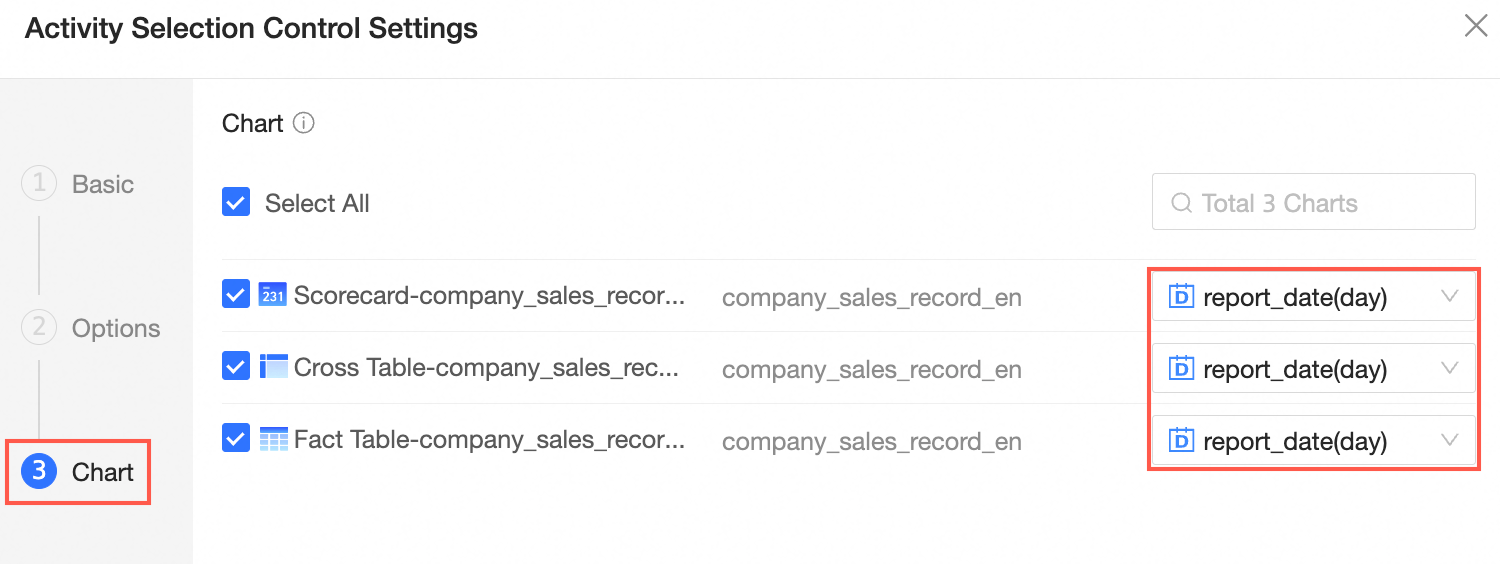Expand the Fact Table report_date dropdown arrow
This screenshot has height=564, width=1500.
point(1449,441)
